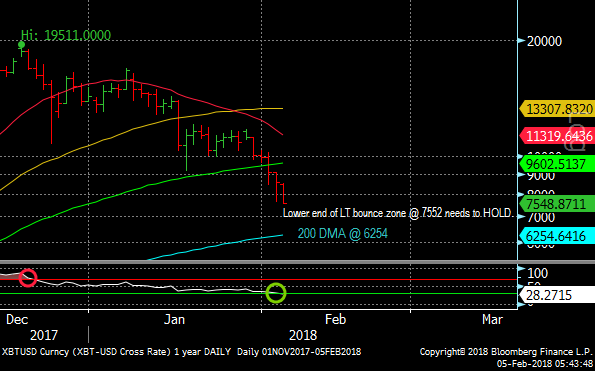Click the XBTUSD Curncy chart description text
595x371 pixels.
pos(181,352)
